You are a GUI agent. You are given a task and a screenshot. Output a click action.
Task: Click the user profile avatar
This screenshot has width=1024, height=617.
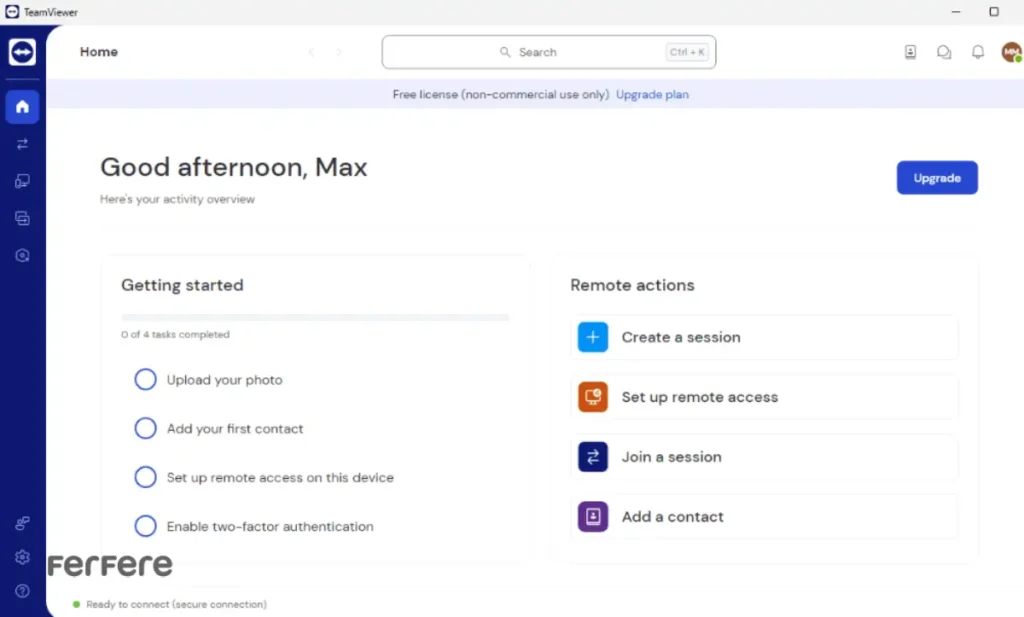tap(1011, 52)
